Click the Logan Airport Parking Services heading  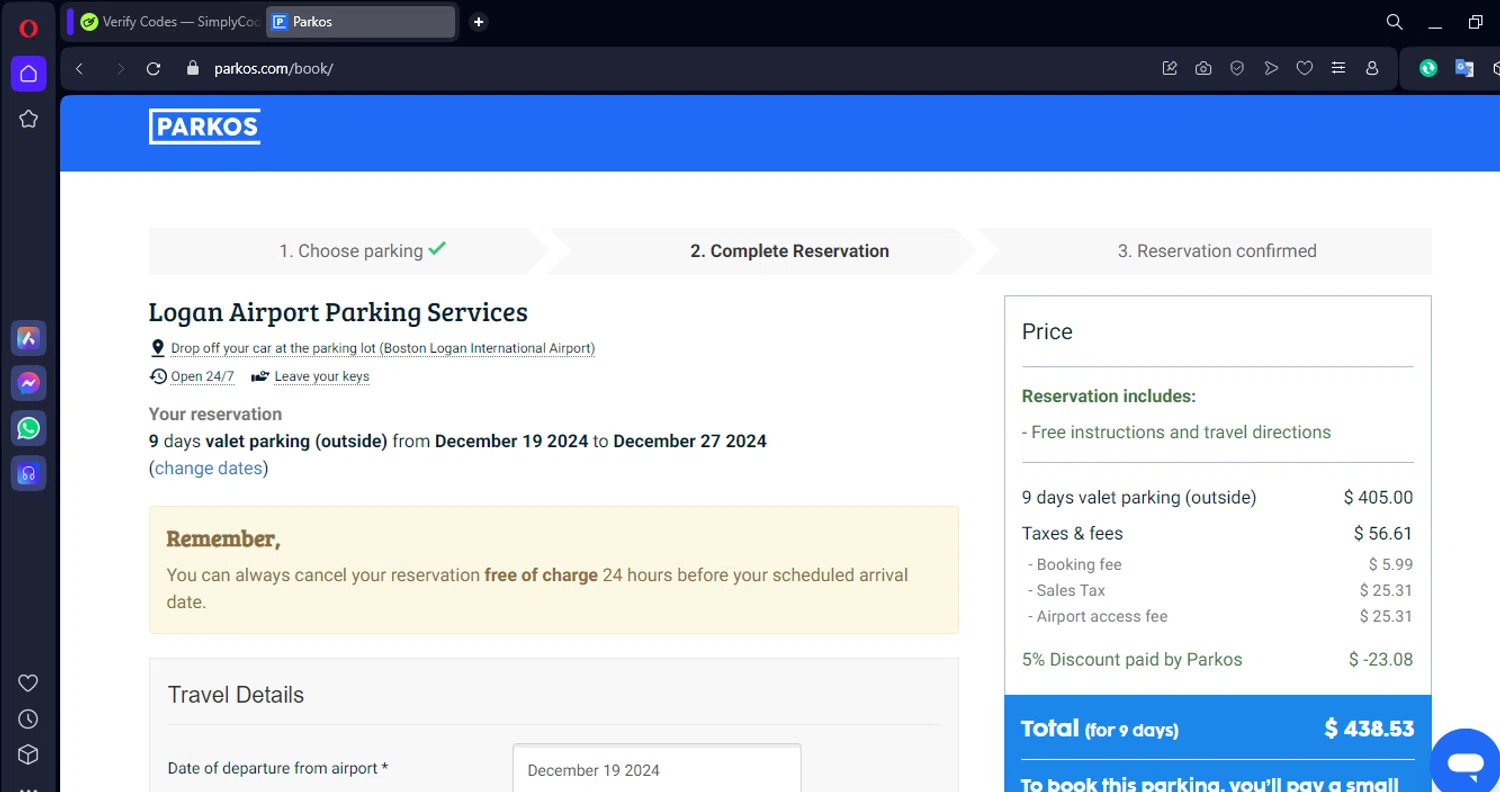click(x=338, y=312)
